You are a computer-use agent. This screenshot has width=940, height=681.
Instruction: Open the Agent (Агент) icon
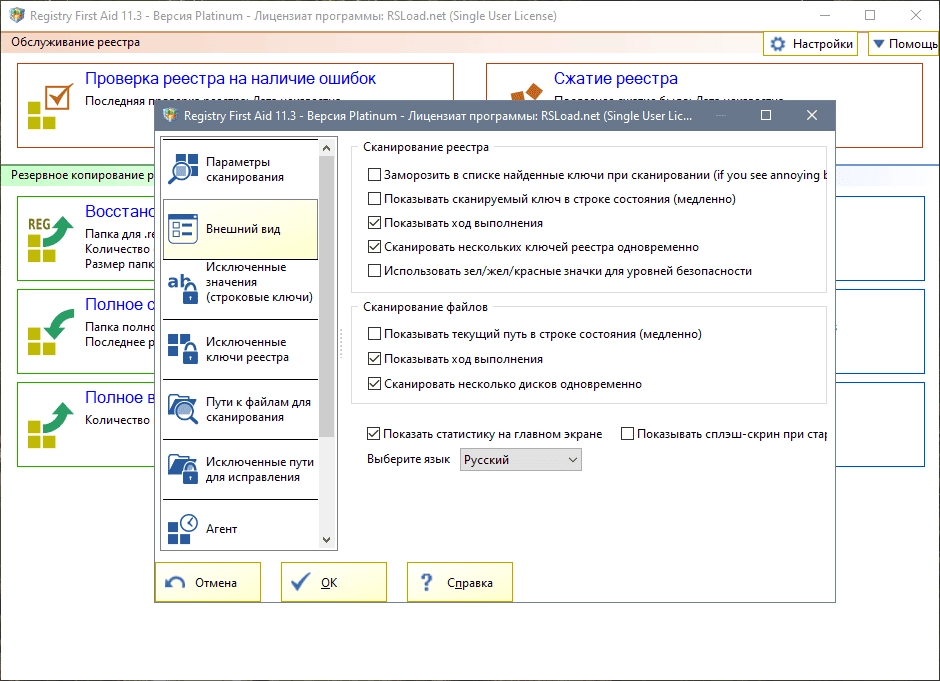tap(183, 529)
